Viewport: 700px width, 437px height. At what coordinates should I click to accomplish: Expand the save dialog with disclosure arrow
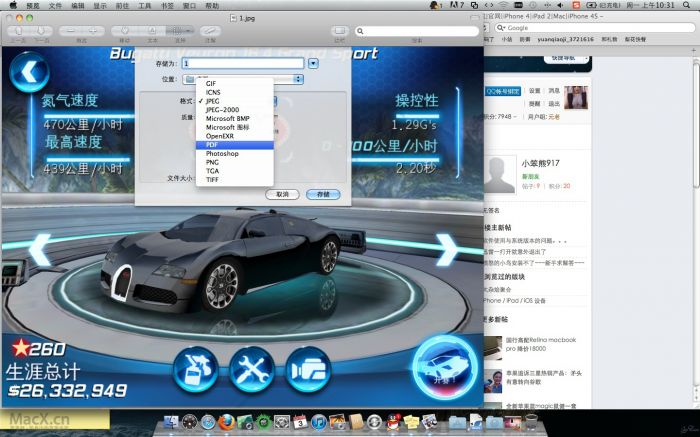click(313, 63)
